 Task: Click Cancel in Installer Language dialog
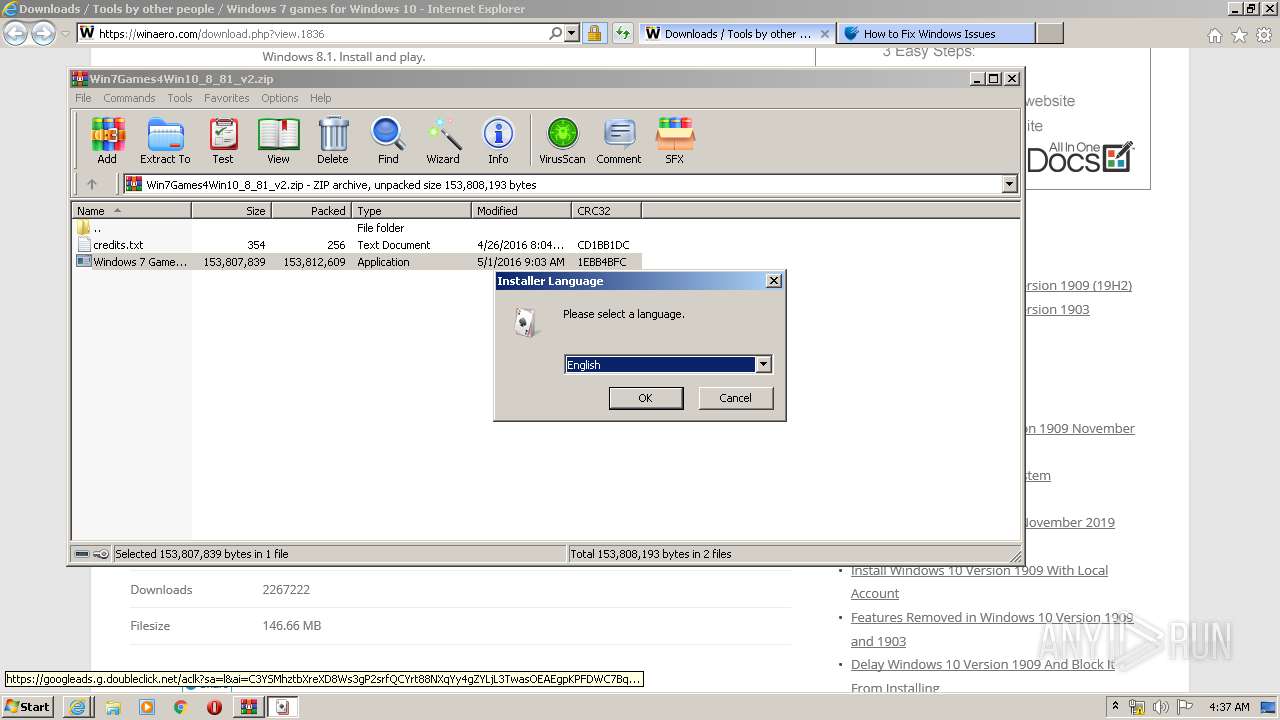pos(735,398)
